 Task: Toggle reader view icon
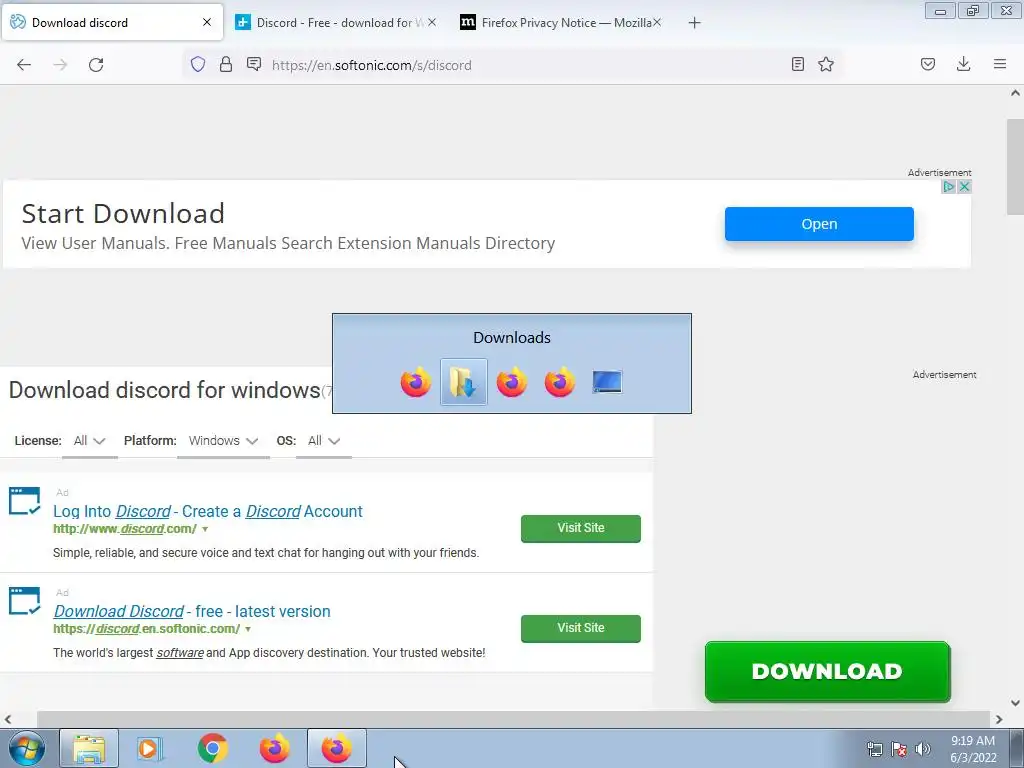[x=797, y=64]
